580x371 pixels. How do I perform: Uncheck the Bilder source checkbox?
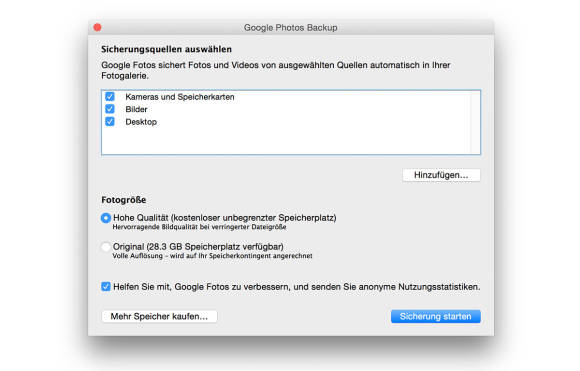(109, 109)
